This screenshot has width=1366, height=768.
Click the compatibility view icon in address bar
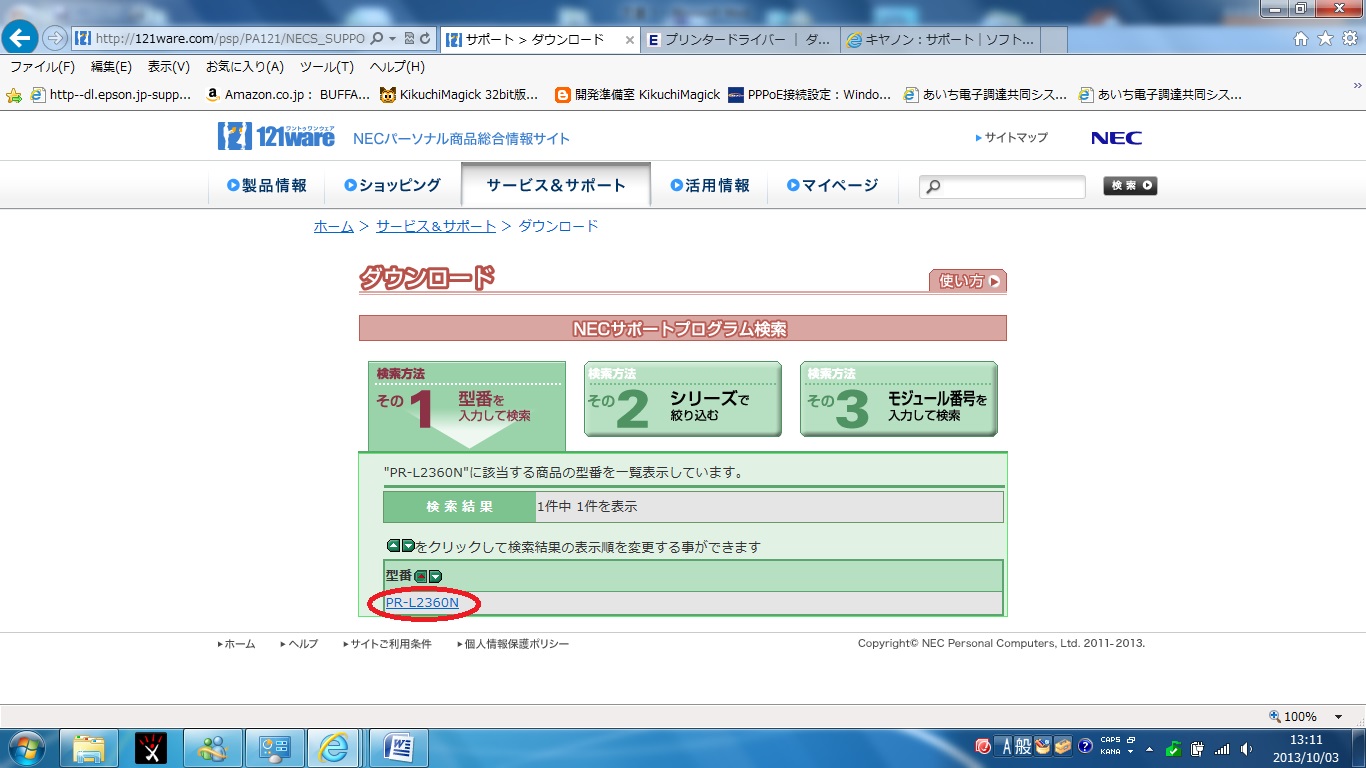coord(410,38)
